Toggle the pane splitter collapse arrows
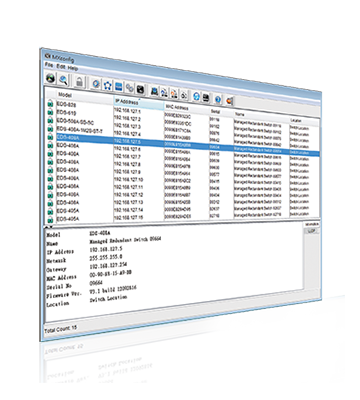 click(48, 227)
